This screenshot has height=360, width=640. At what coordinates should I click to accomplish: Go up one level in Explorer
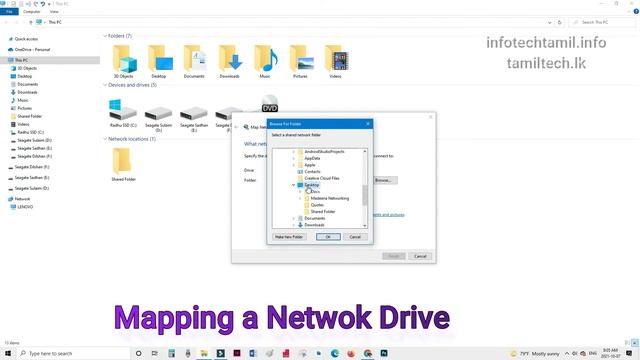(31, 22)
